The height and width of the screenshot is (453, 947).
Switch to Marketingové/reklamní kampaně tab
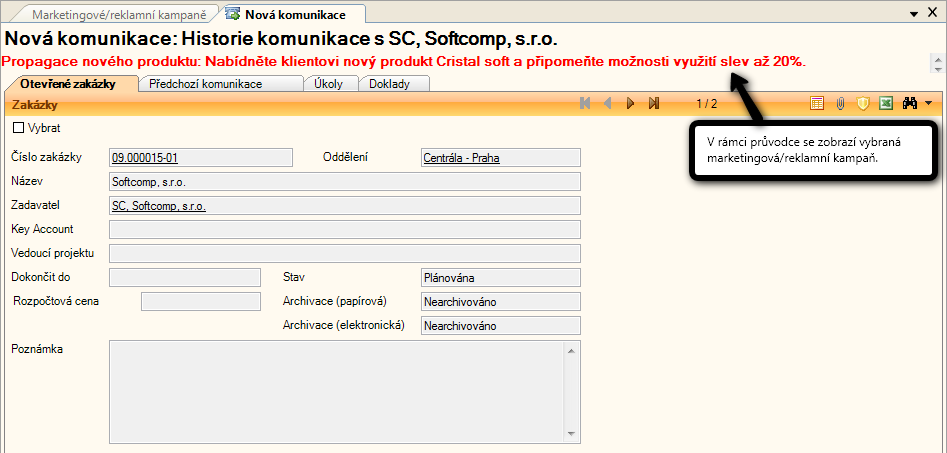[118, 15]
